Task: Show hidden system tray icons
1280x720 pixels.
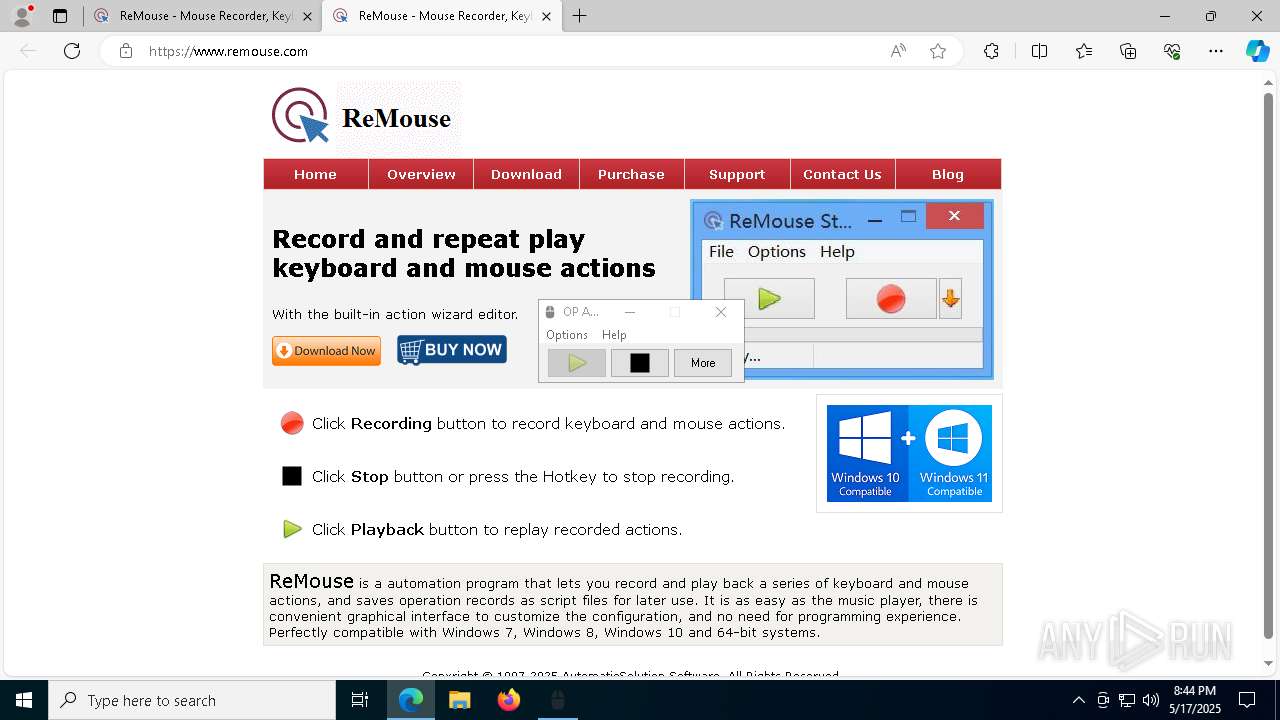Action: point(1078,700)
